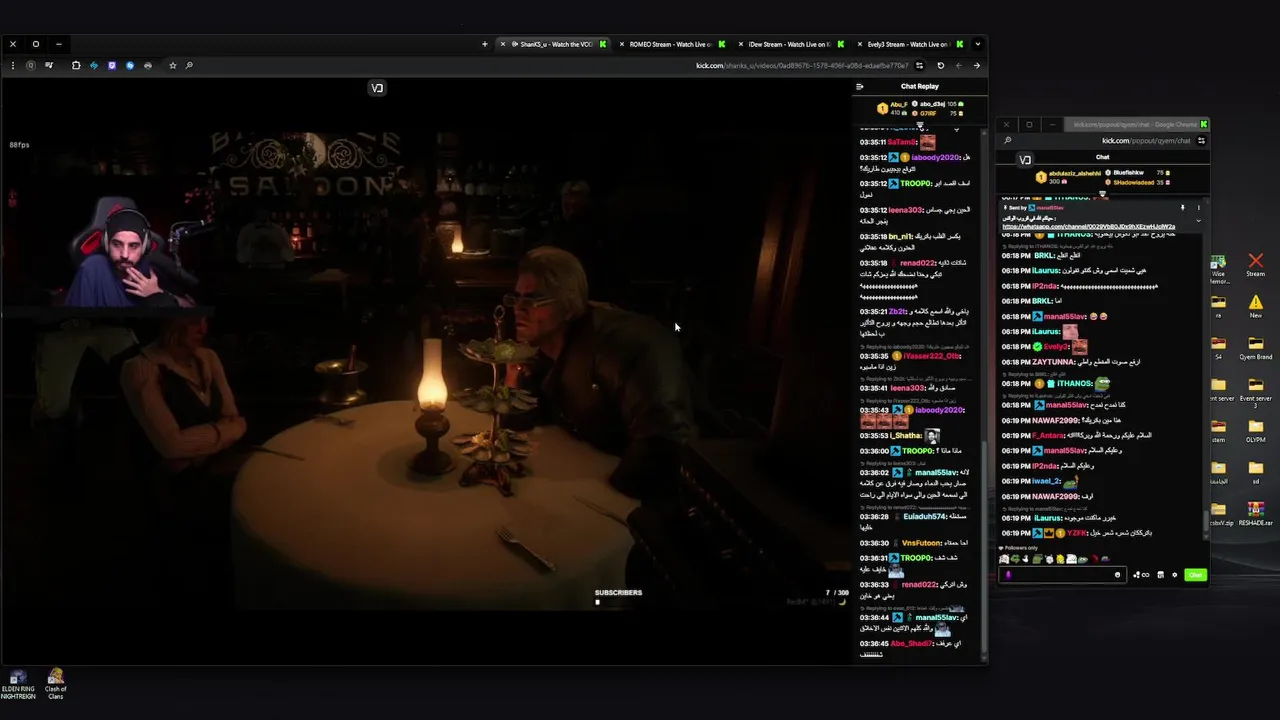The width and height of the screenshot is (1280, 720).
Task: Collapse the Chat Replay panel
Action: tap(859, 86)
